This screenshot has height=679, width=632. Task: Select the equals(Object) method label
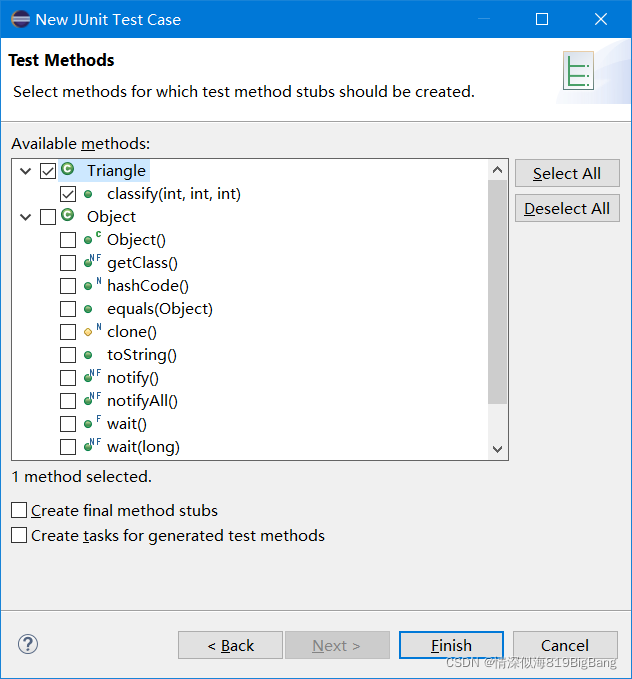(160, 309)
